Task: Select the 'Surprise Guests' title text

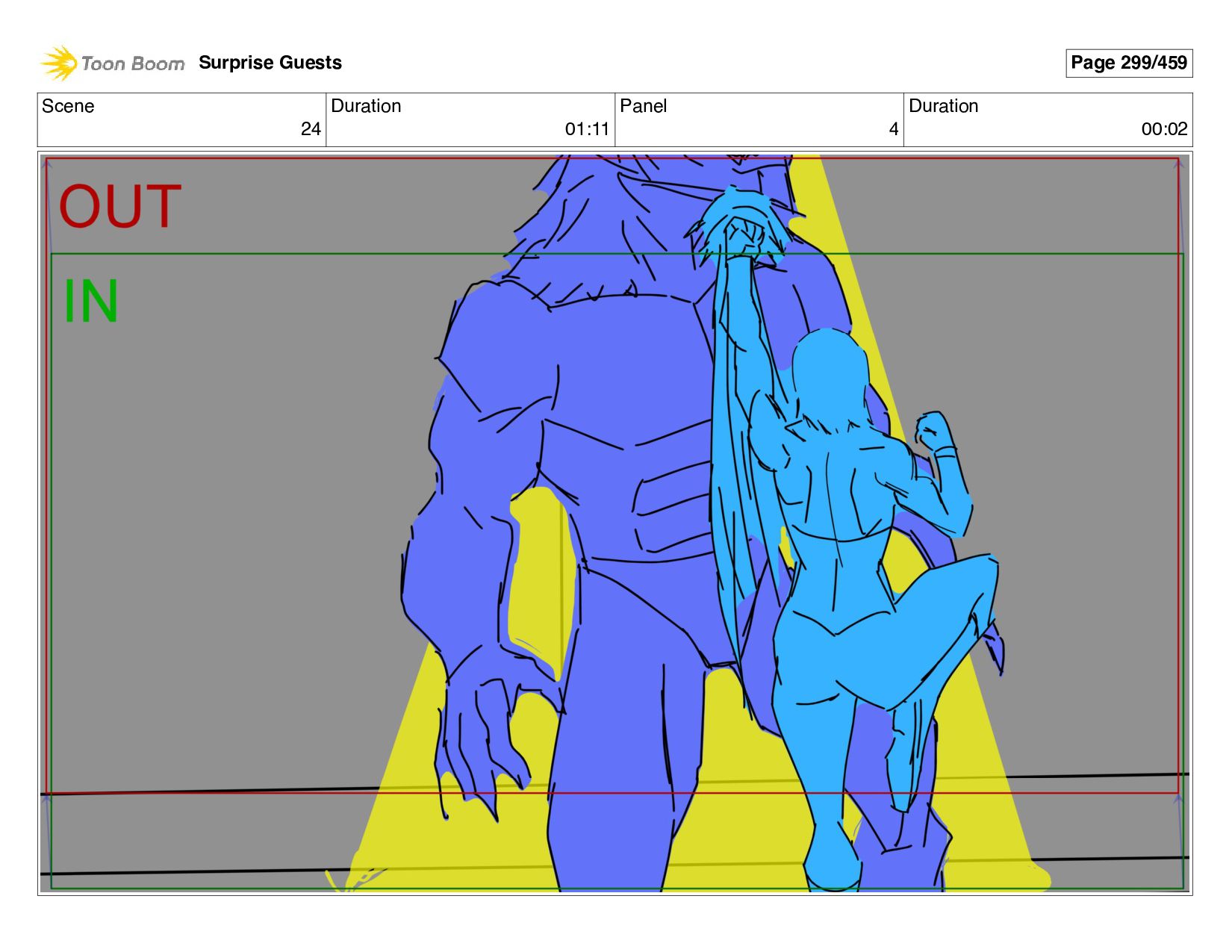Action: [270, 63]
